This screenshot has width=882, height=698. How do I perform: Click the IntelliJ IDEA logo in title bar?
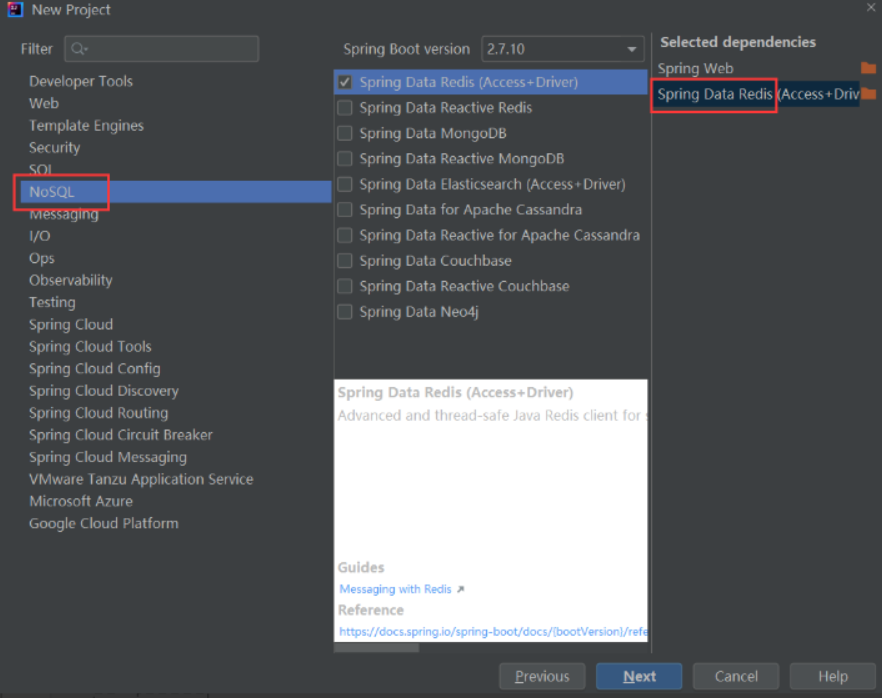(x=15, y=10)
